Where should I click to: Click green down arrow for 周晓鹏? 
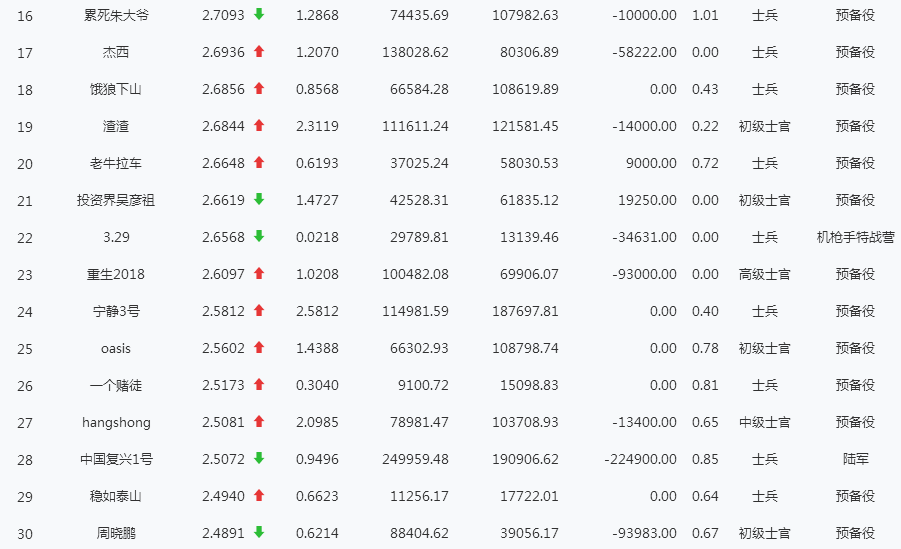click(x=259, y=532)
